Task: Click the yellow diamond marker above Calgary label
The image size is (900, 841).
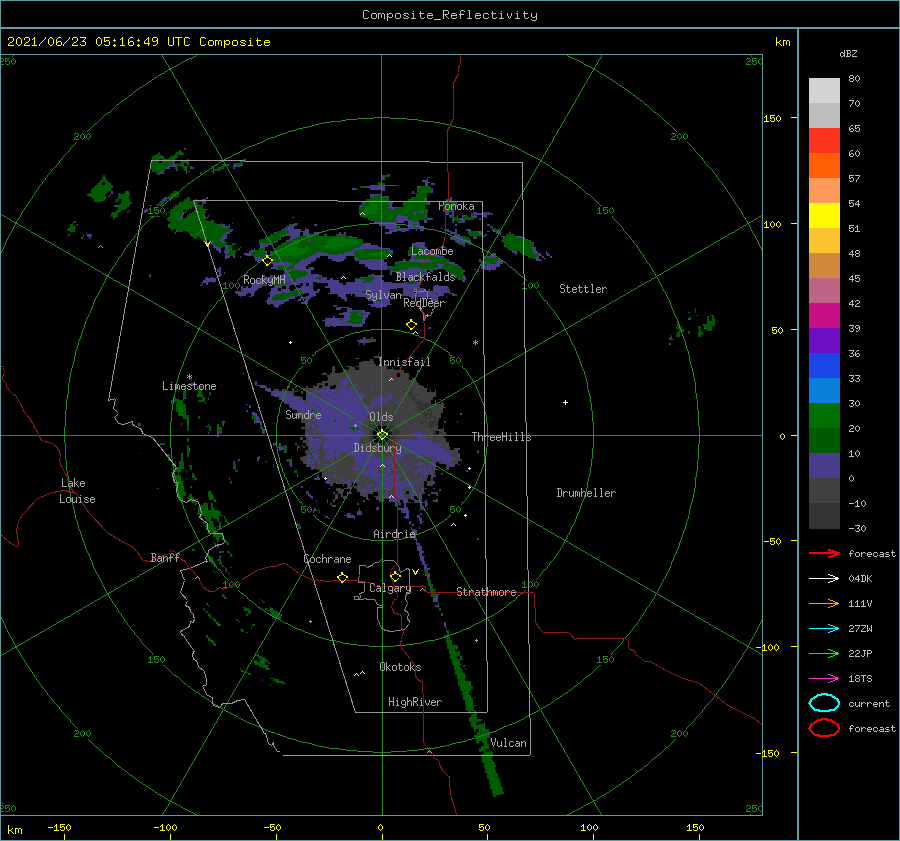Action: coord(395,576)
